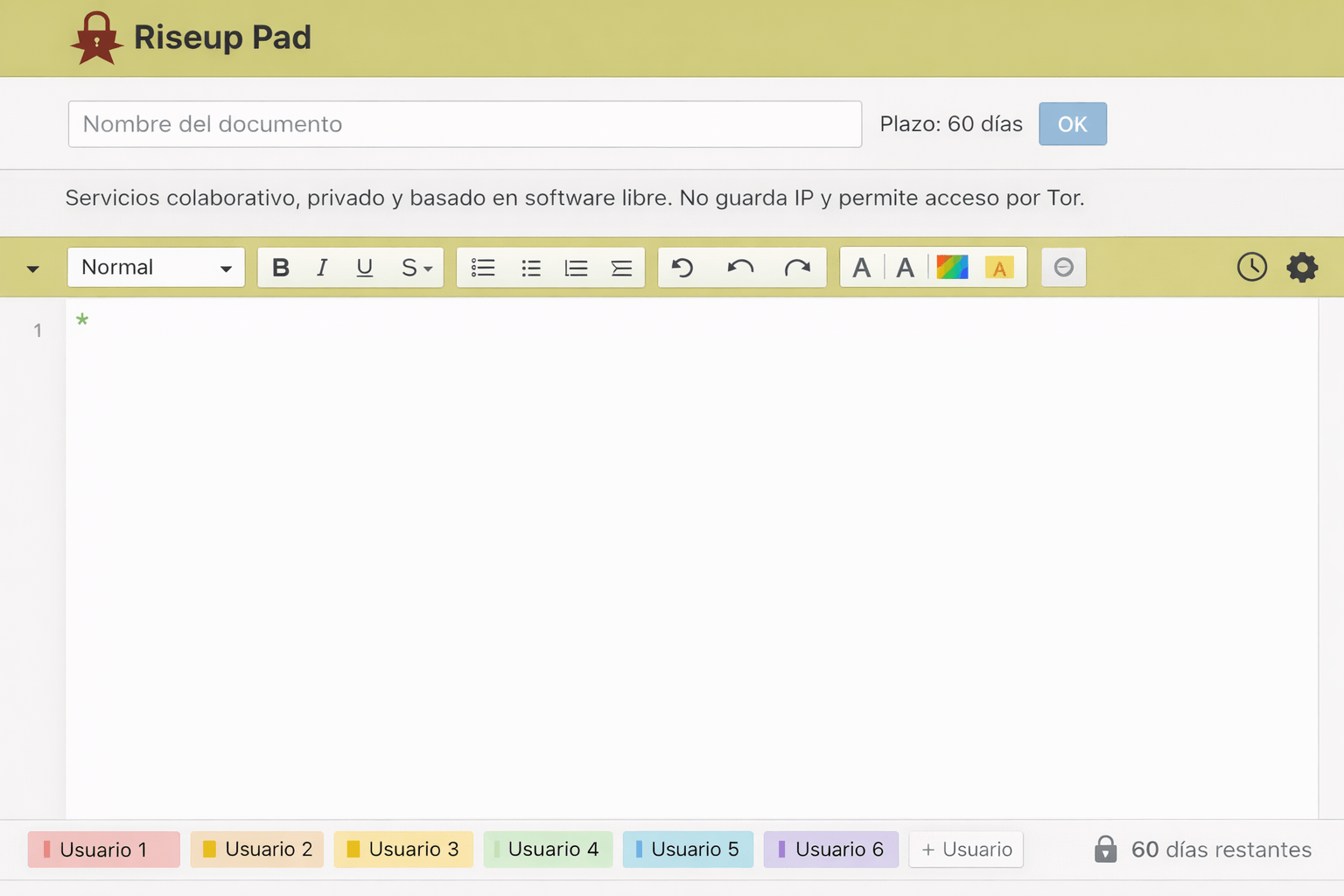The image size is (1344, 896).
Task: Switch to the Usuario 5 tab
Action: coord(688,850)
